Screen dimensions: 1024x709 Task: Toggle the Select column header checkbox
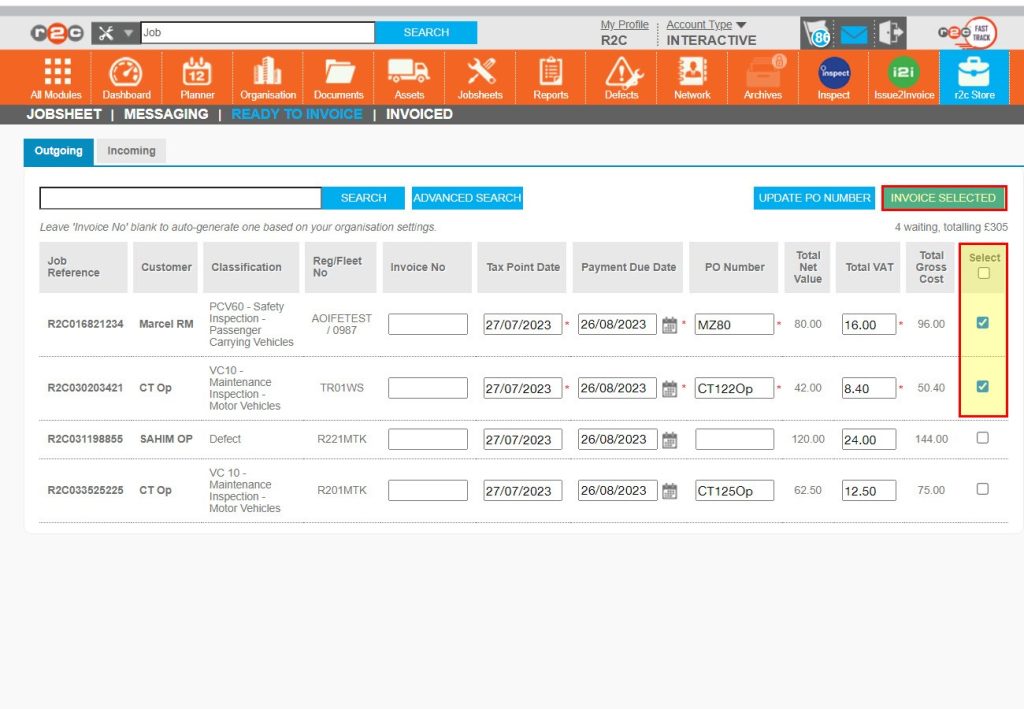983,271
